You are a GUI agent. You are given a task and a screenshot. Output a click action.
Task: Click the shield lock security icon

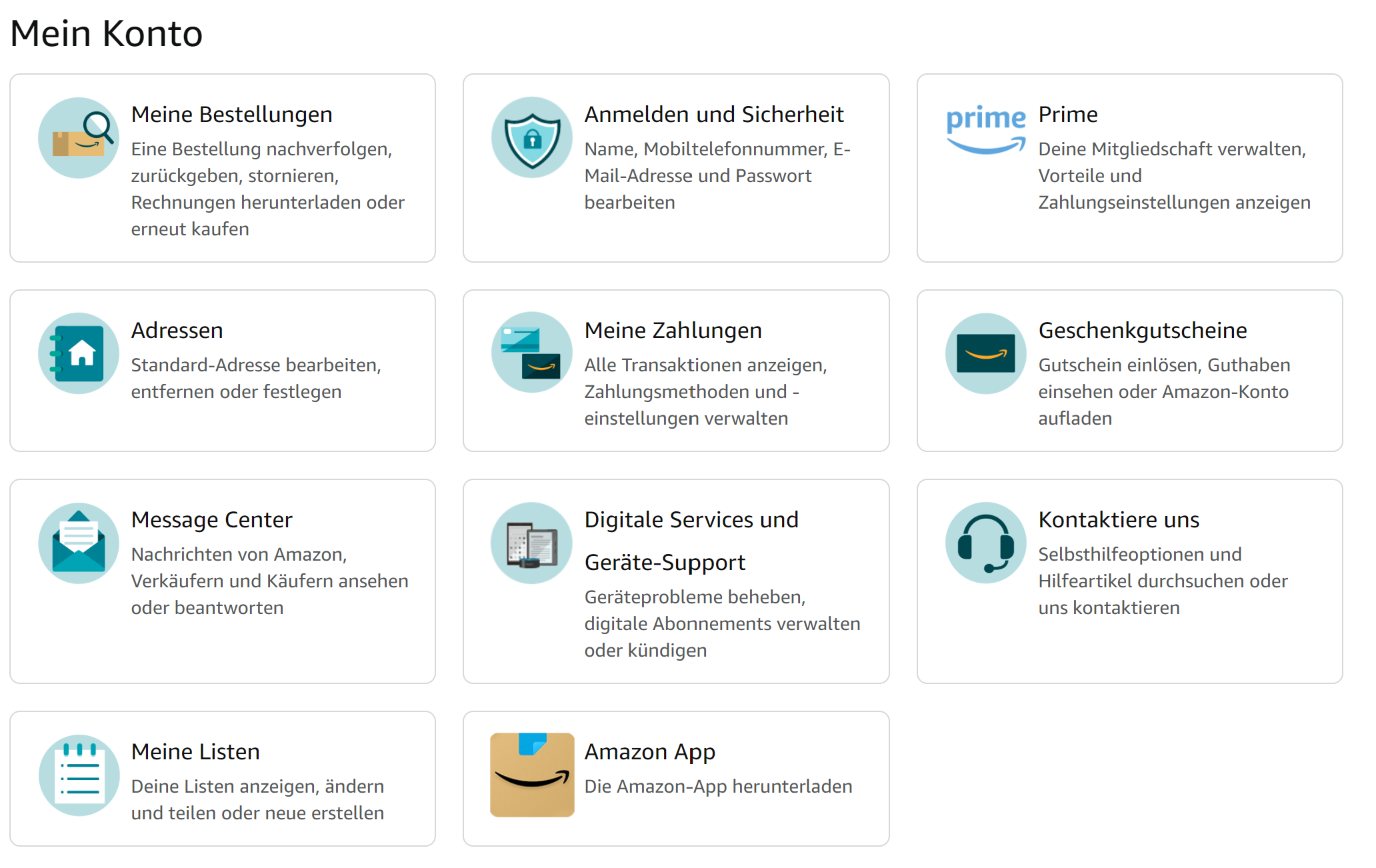[532, 138]
